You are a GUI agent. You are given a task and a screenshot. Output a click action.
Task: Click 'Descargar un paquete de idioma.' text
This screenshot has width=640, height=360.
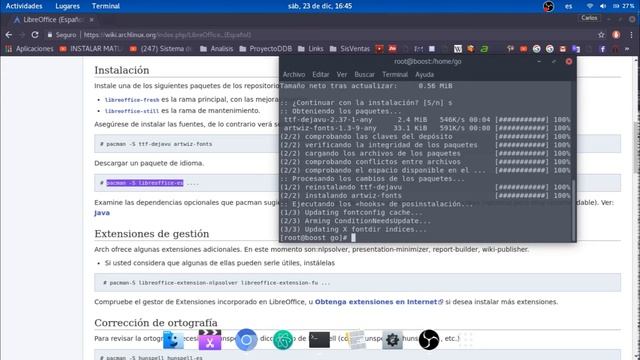[149, 163]
